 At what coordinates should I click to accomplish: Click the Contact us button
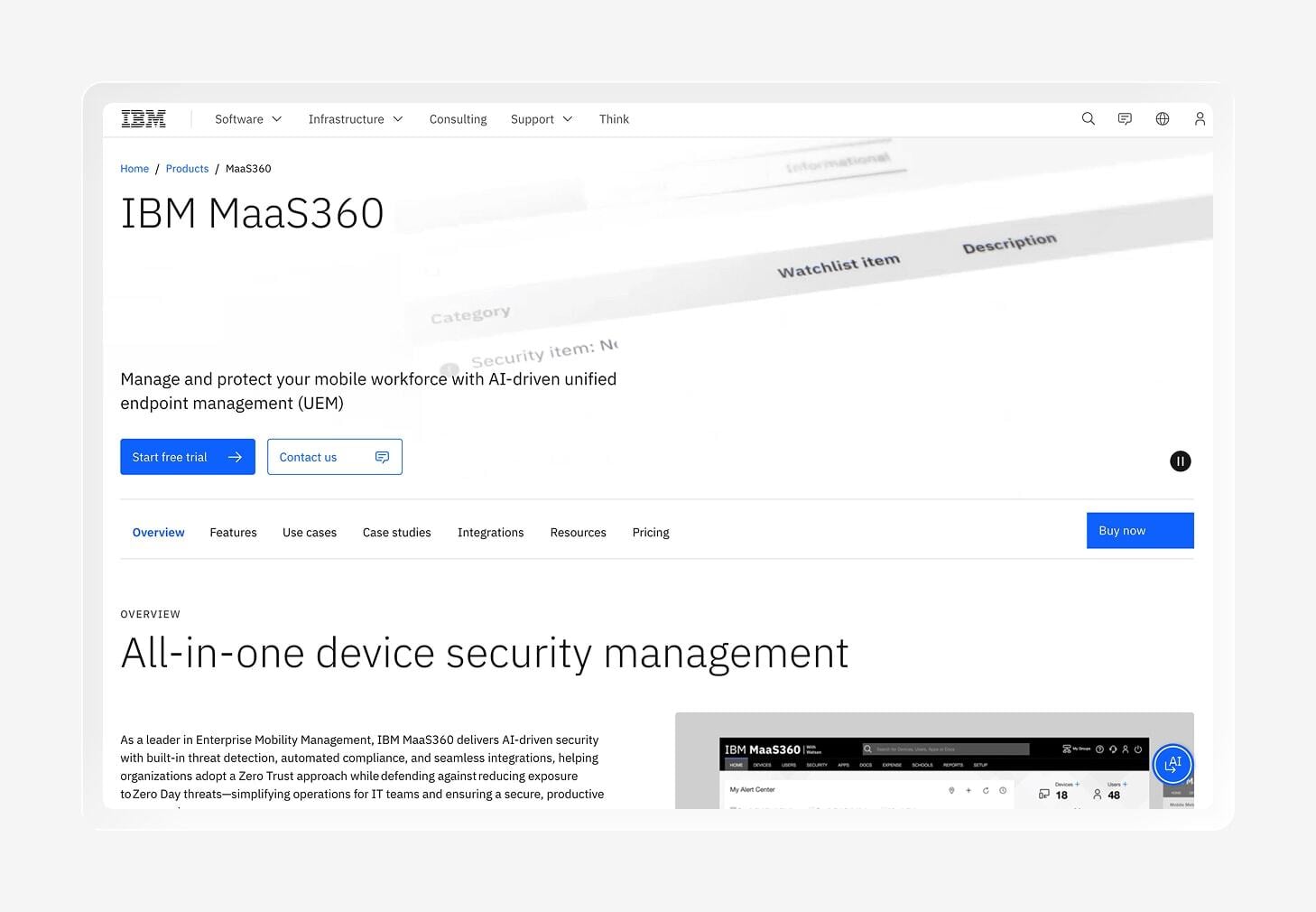coord(335,457)
